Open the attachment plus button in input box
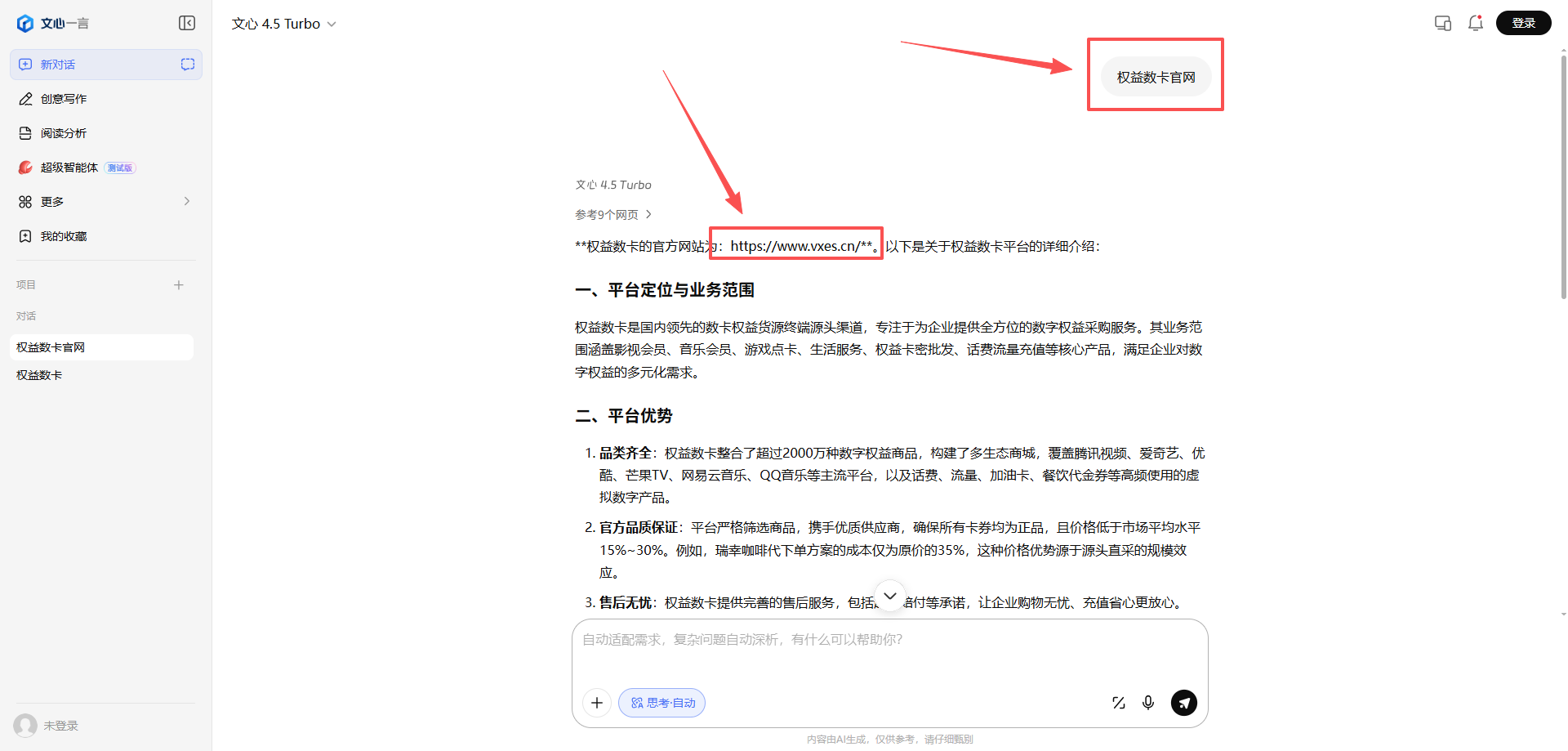Viewport: 1568px width, 751px height. [596, 702]
